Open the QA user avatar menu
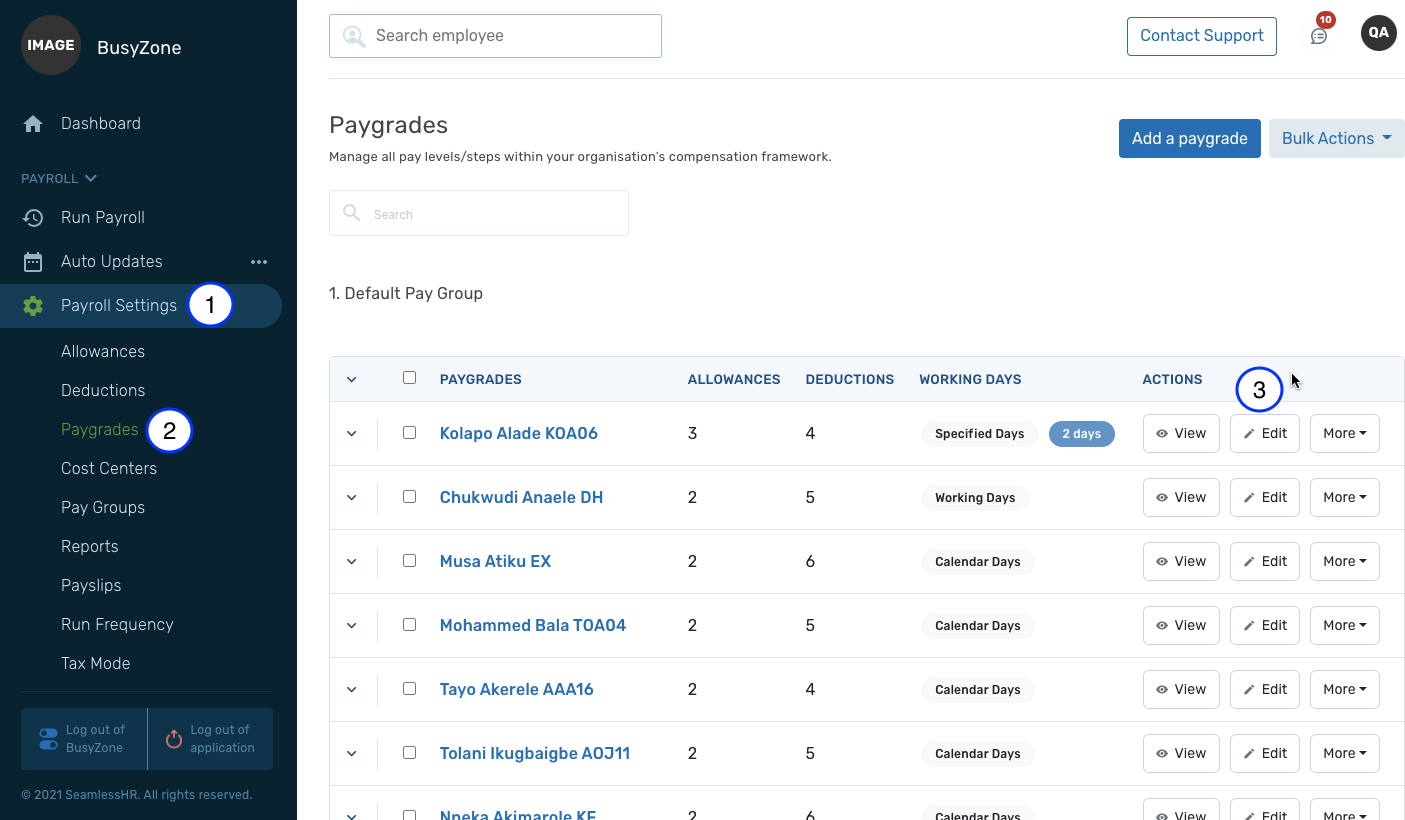1405x820 pixels. [1378, 33]
